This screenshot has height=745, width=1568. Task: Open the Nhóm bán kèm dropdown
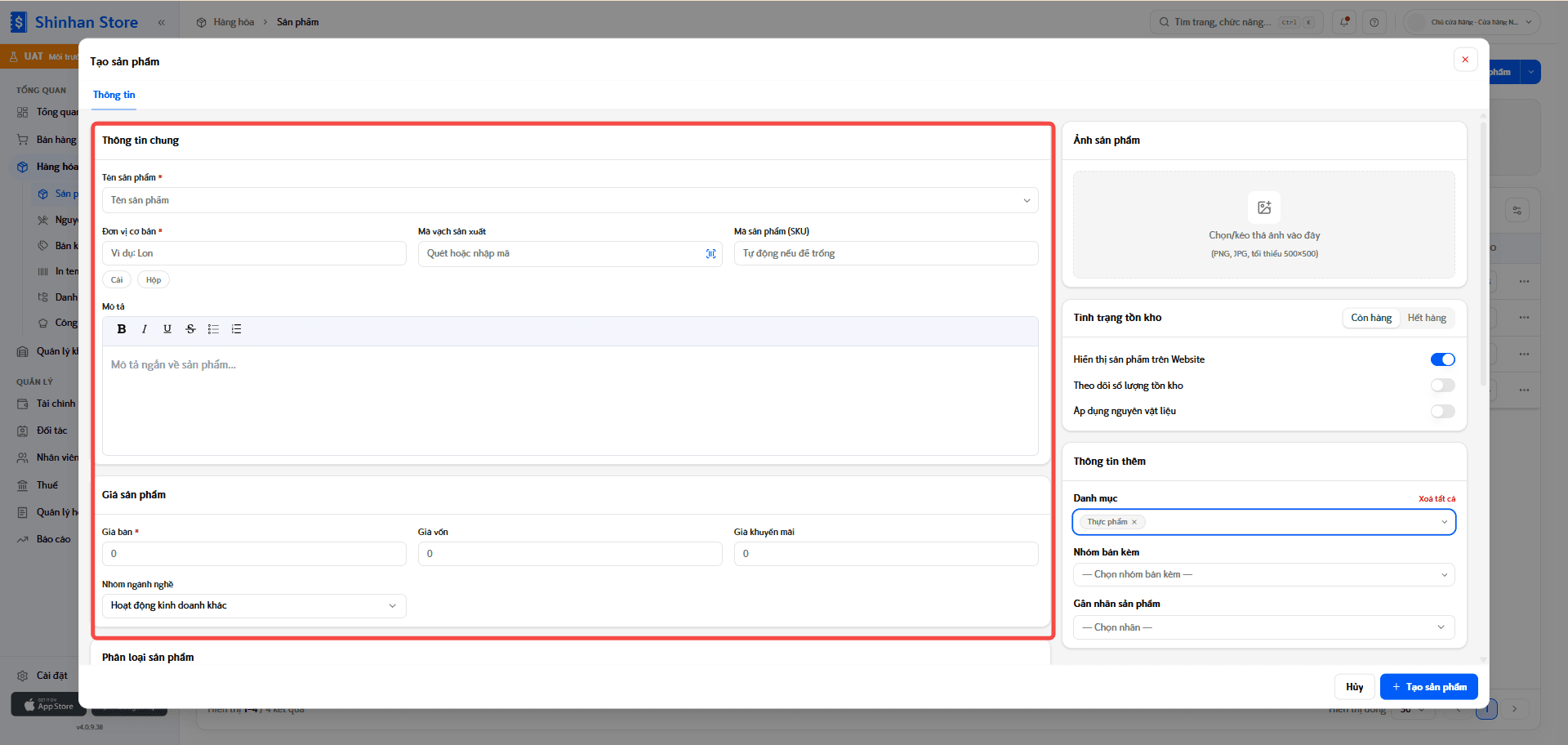point(1264,575)
